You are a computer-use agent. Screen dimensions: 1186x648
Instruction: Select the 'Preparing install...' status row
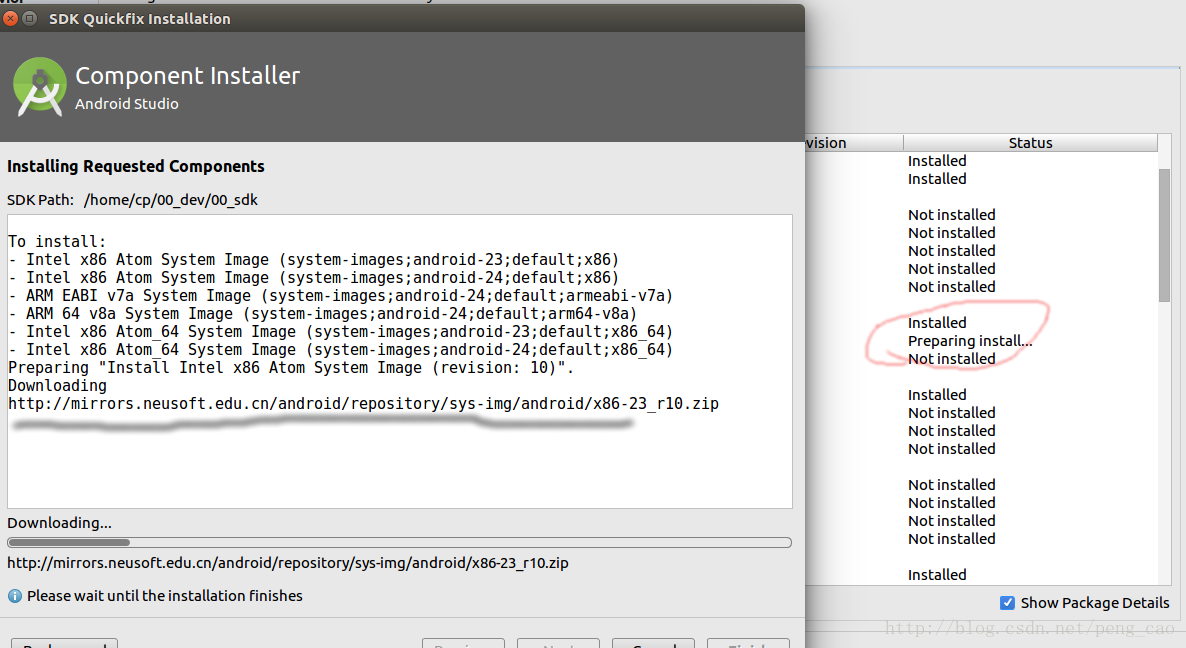click(x=970, y=341)
